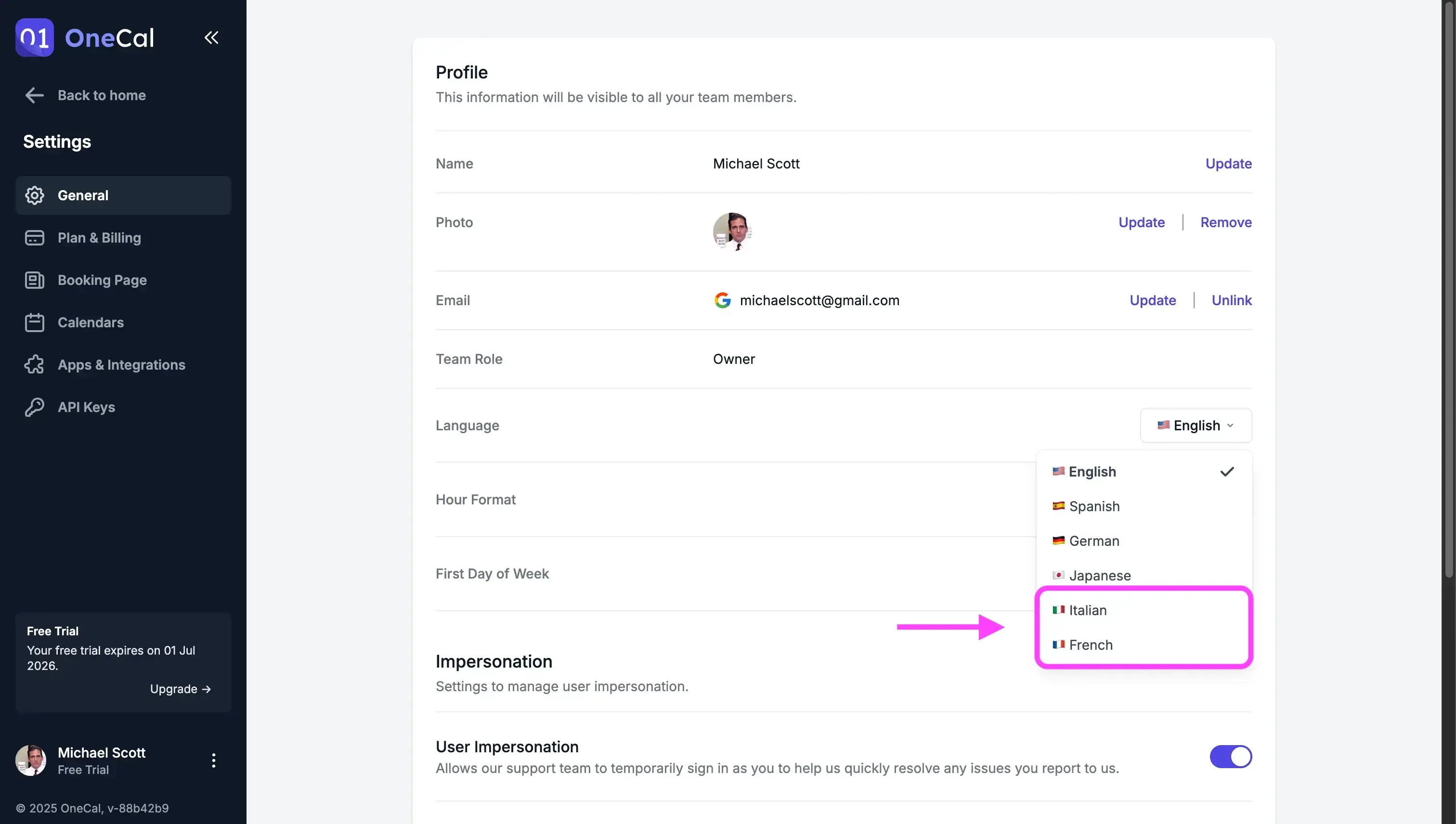
Task: Unlink the Google email account
Action: [1232, 300]
